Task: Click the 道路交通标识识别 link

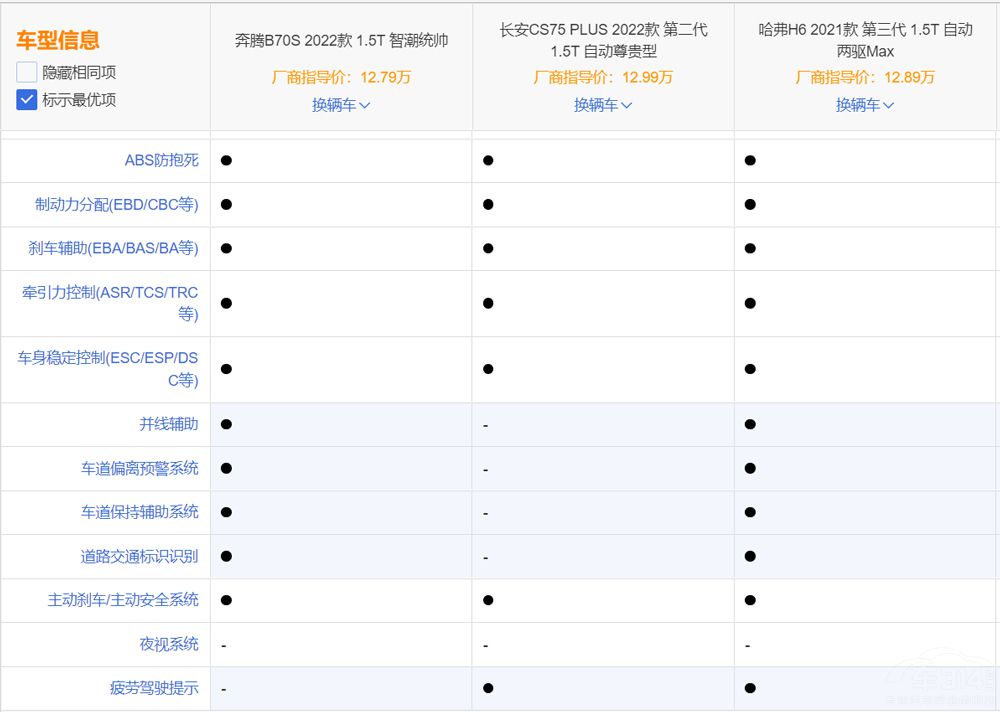Action: click(139, 556)
